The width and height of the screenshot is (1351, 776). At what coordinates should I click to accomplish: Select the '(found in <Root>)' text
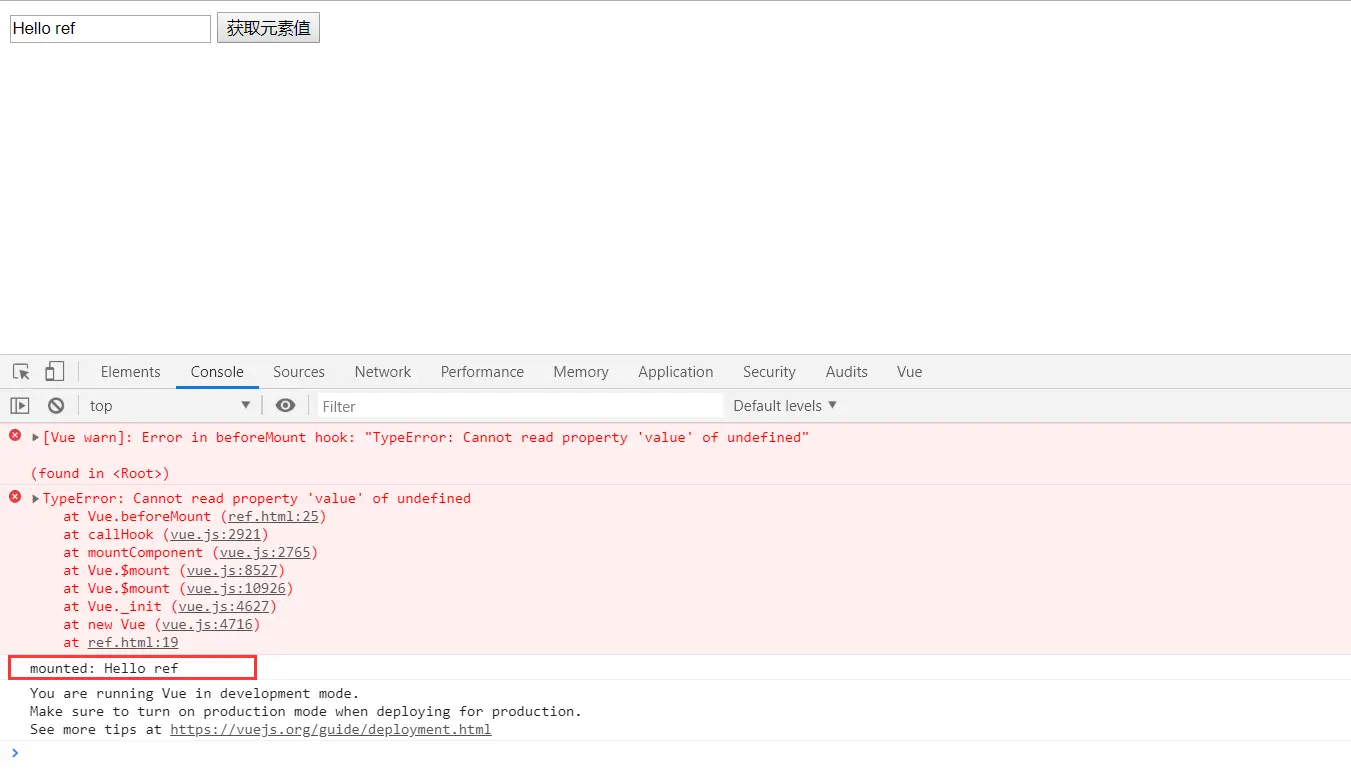point(100,473)
